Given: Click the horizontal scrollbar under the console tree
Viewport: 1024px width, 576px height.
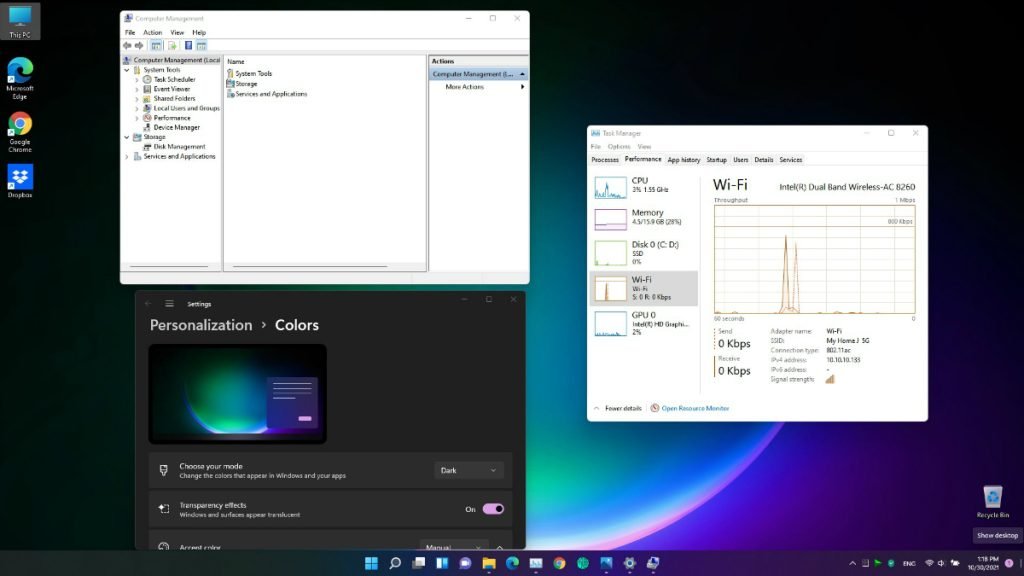Looking at the screenshot, I should point(169,266).
